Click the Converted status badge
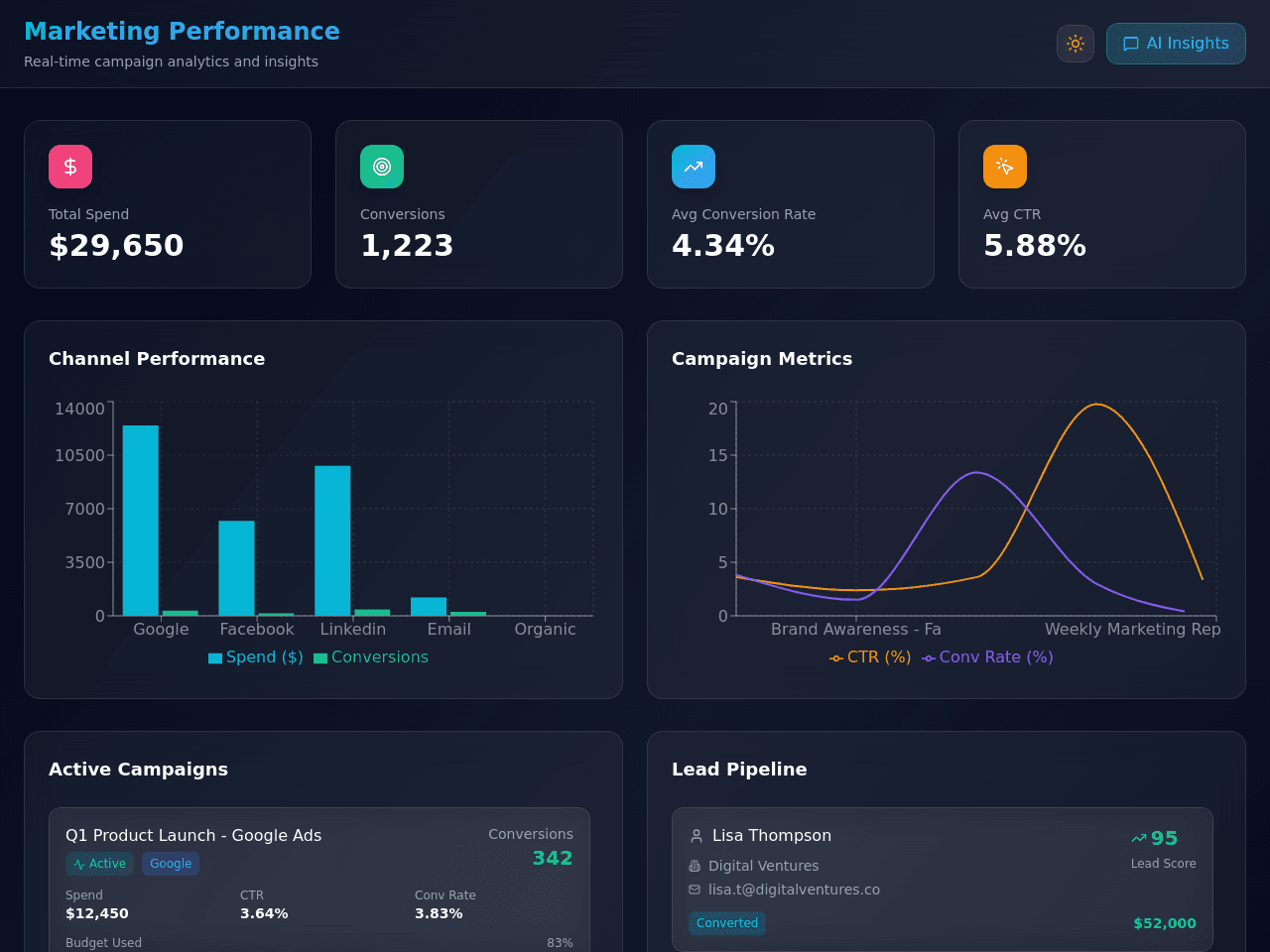The image size is (1270, 952). [727, 923]
